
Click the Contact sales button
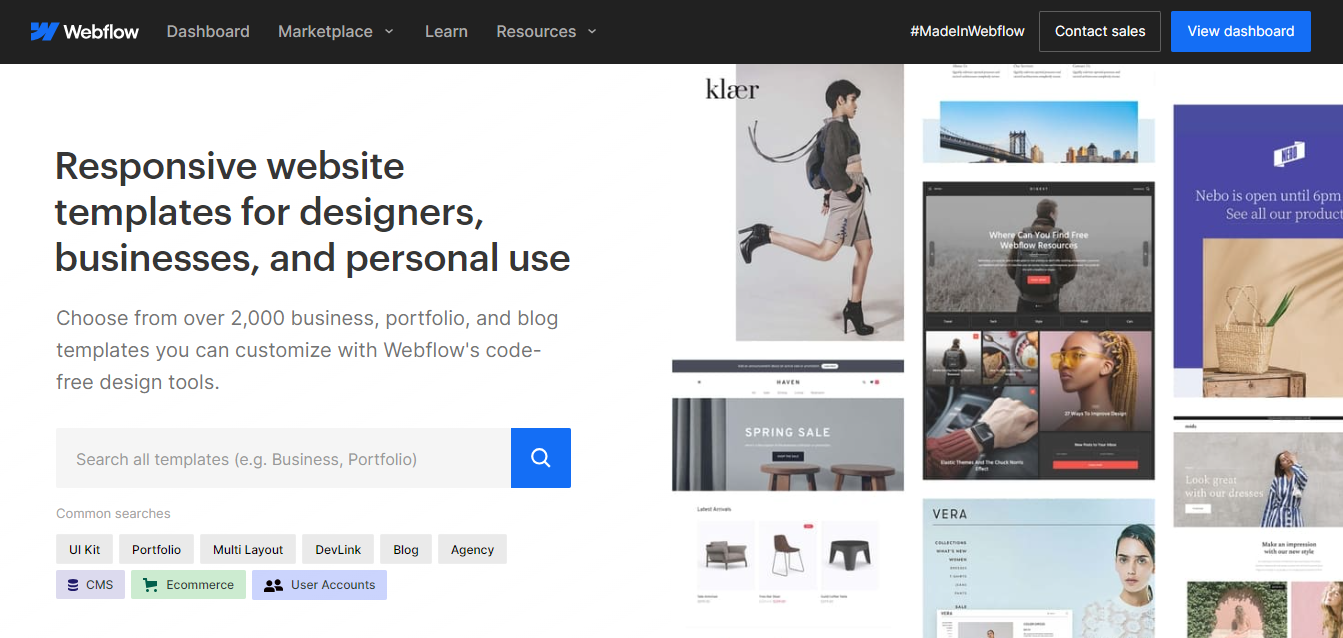tap(1100, 31)
